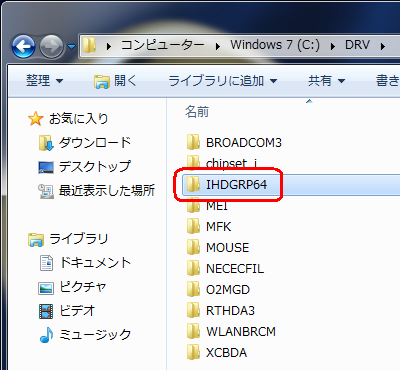Select the chipset_i folder name
The image size is (400, 370).
[232, 164]
